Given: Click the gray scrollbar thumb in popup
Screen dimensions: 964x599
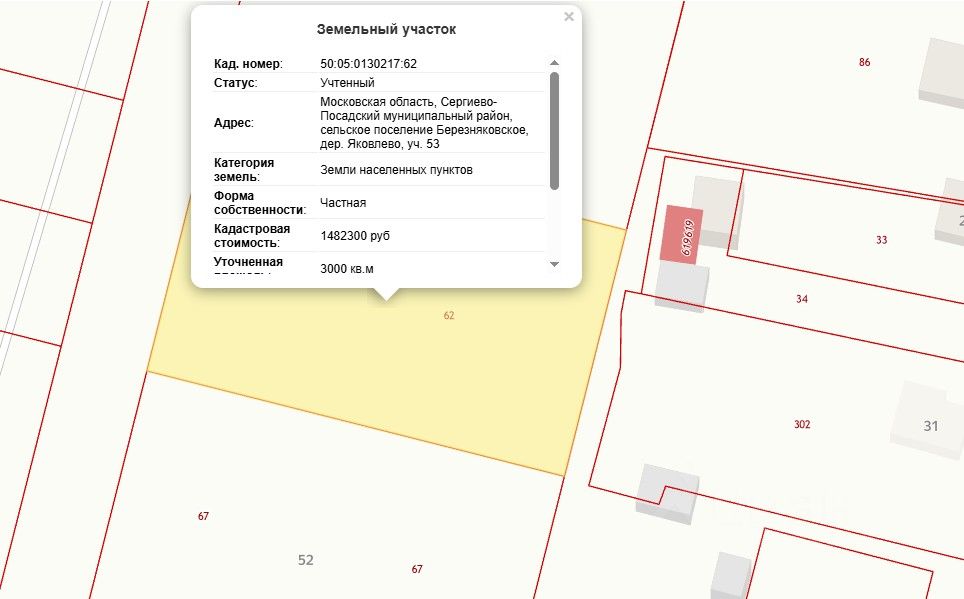Looking at the screenshot, I should [554, 131].
